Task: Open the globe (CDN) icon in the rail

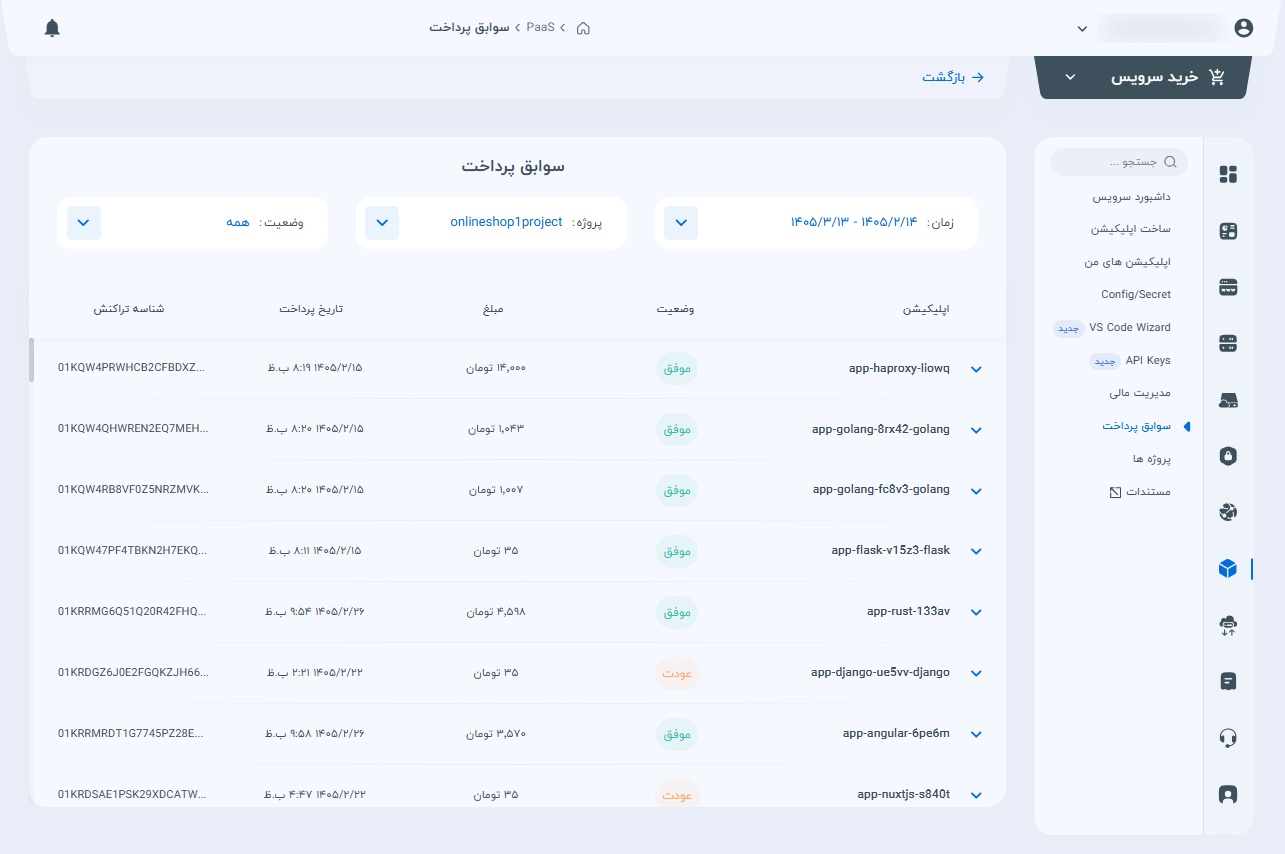Action: coord(1229,512)
